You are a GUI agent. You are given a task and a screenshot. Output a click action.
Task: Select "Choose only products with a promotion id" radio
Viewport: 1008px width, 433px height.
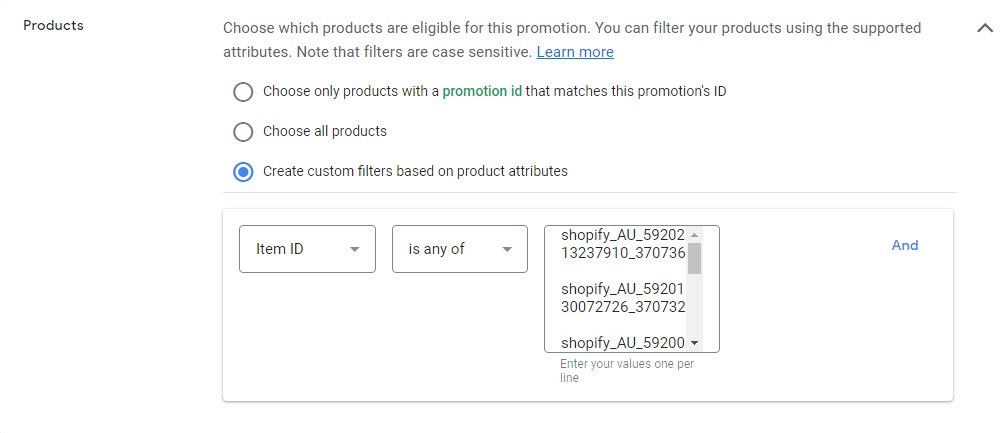tap(243, 92)
